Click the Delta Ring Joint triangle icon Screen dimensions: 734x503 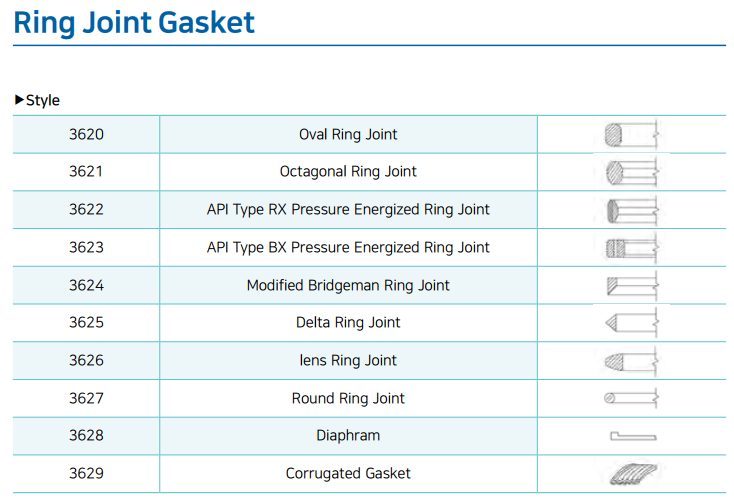tap(632, 323)
